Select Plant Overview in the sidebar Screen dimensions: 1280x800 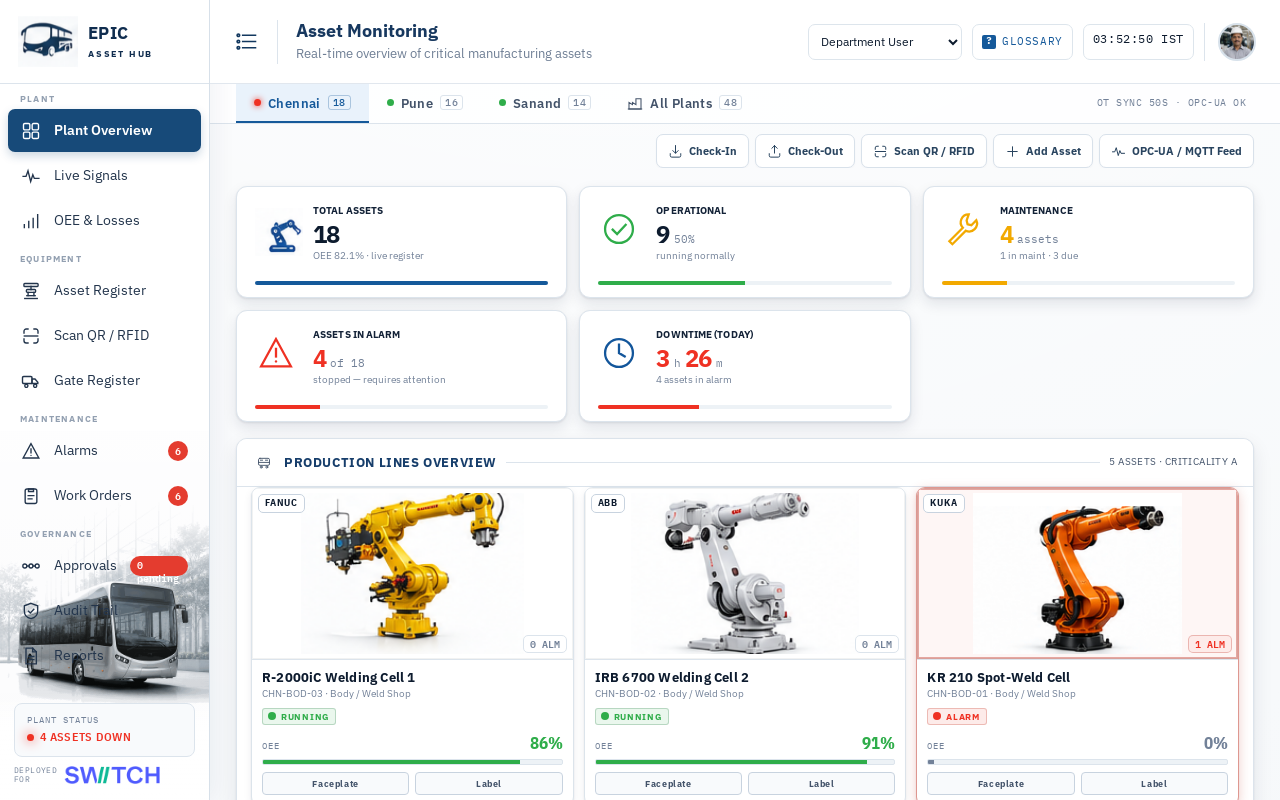104,130
